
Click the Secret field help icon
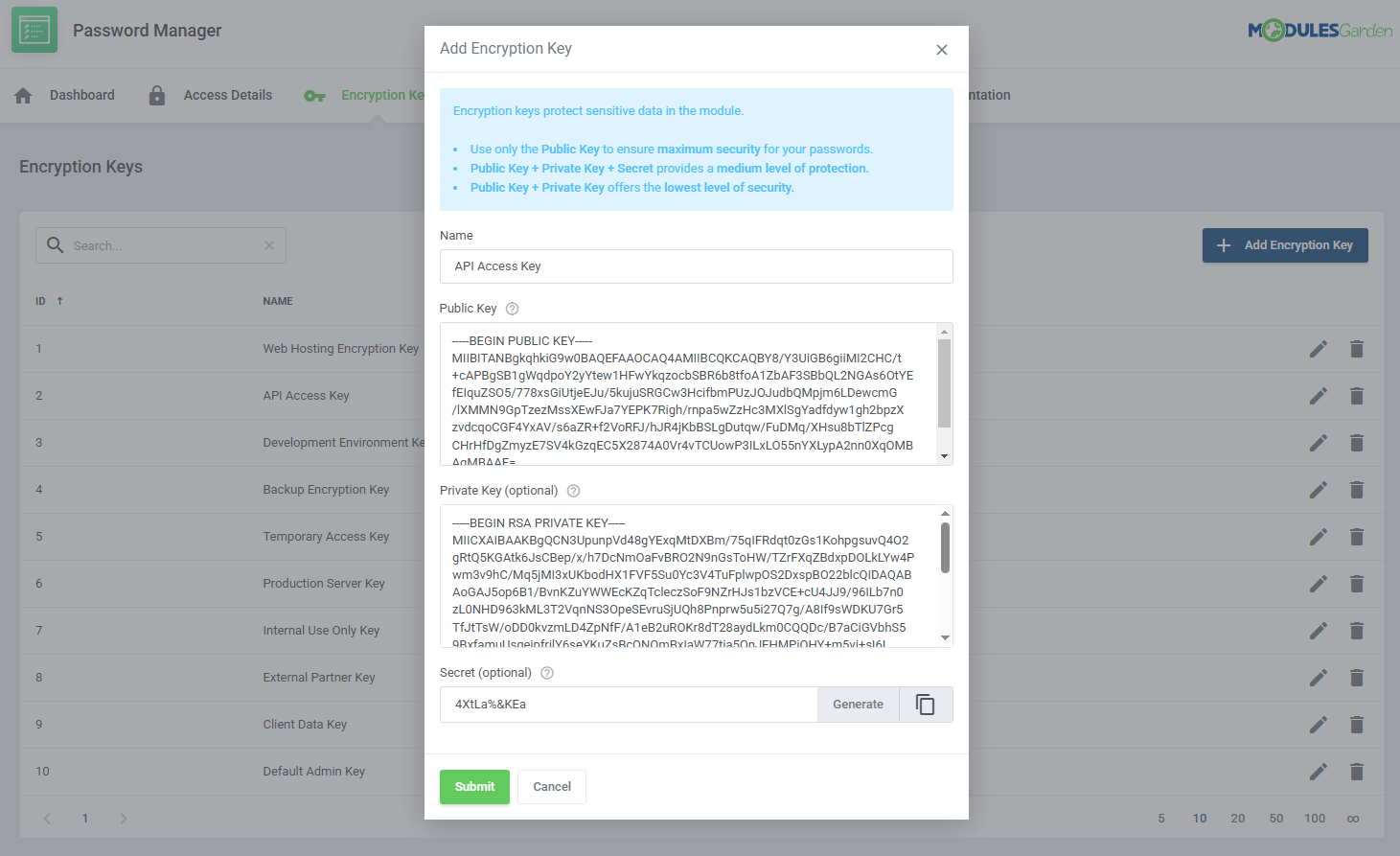click(x=547, y=673)
